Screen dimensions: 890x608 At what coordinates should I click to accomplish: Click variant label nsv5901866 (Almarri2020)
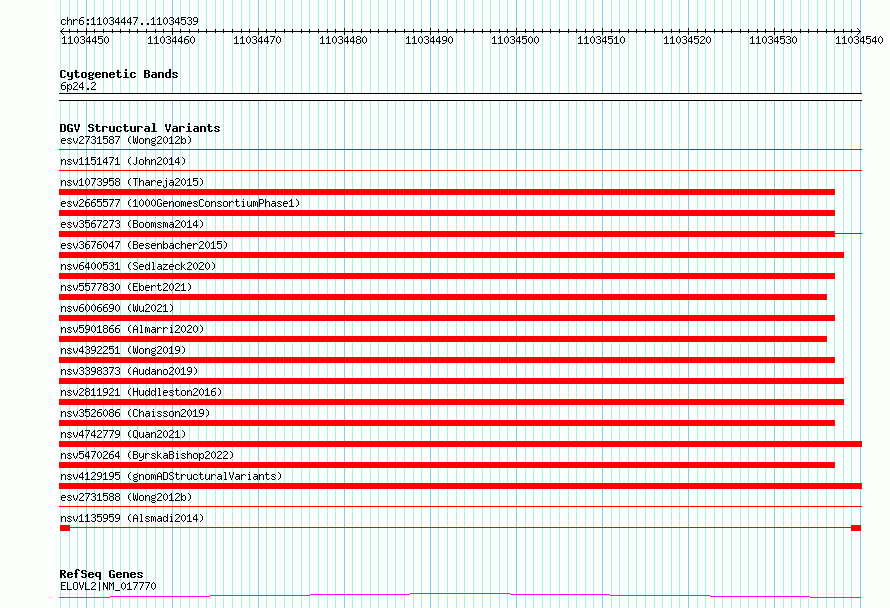[x=132, y=329]
